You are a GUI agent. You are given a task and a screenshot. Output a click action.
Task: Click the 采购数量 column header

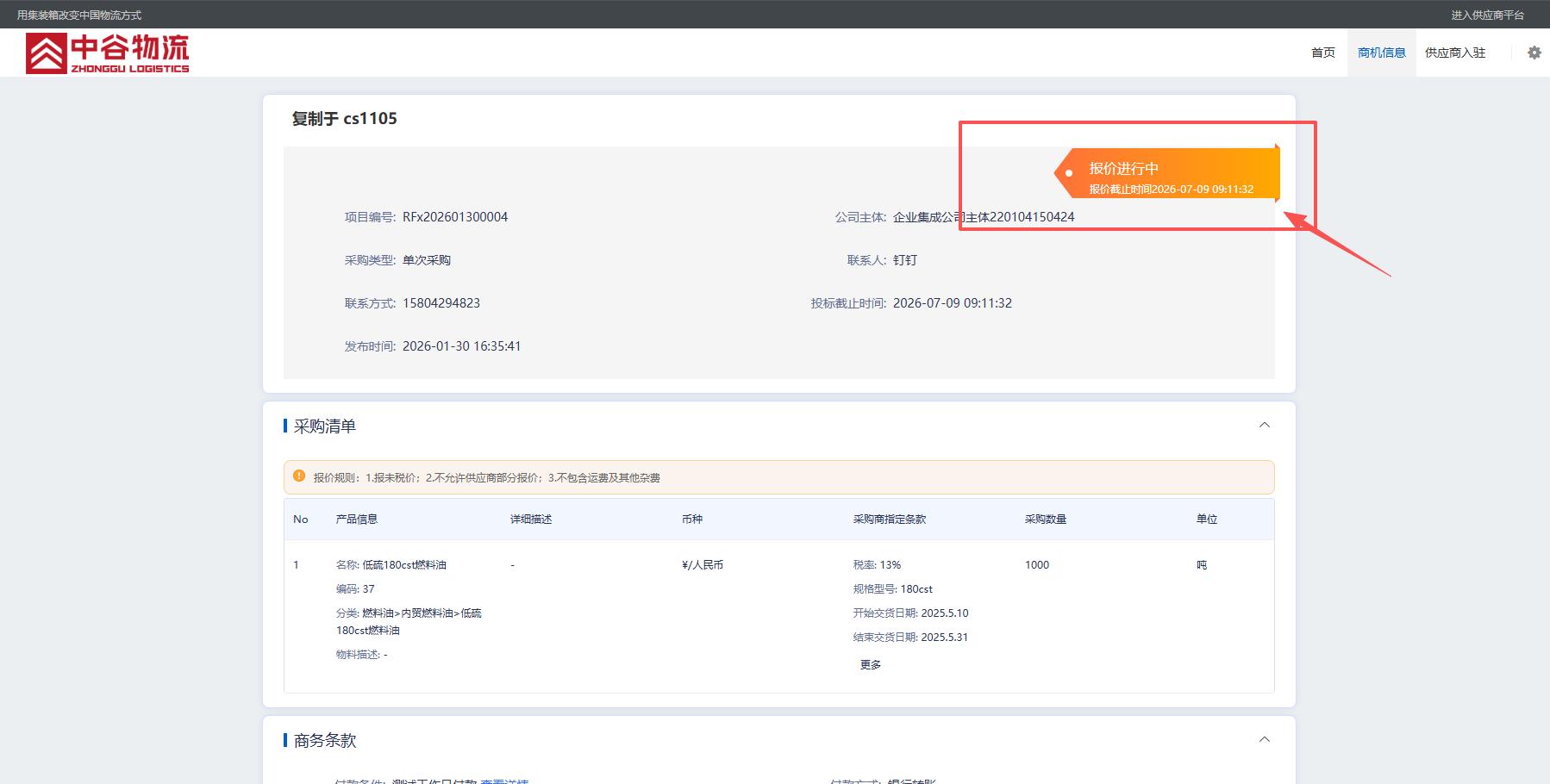[1046, 519]
